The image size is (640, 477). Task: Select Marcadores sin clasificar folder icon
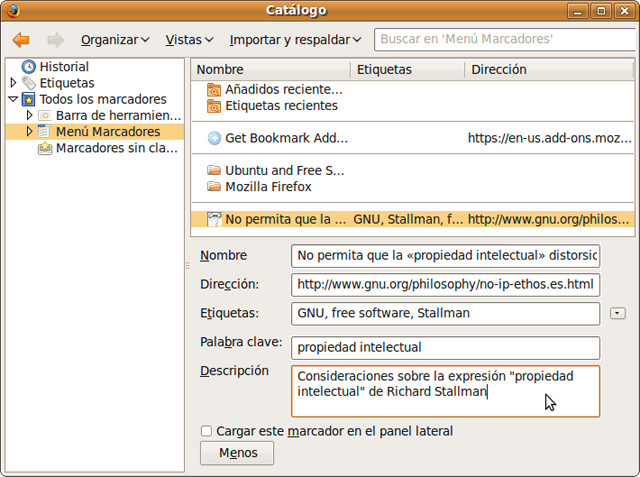(45, 148)
